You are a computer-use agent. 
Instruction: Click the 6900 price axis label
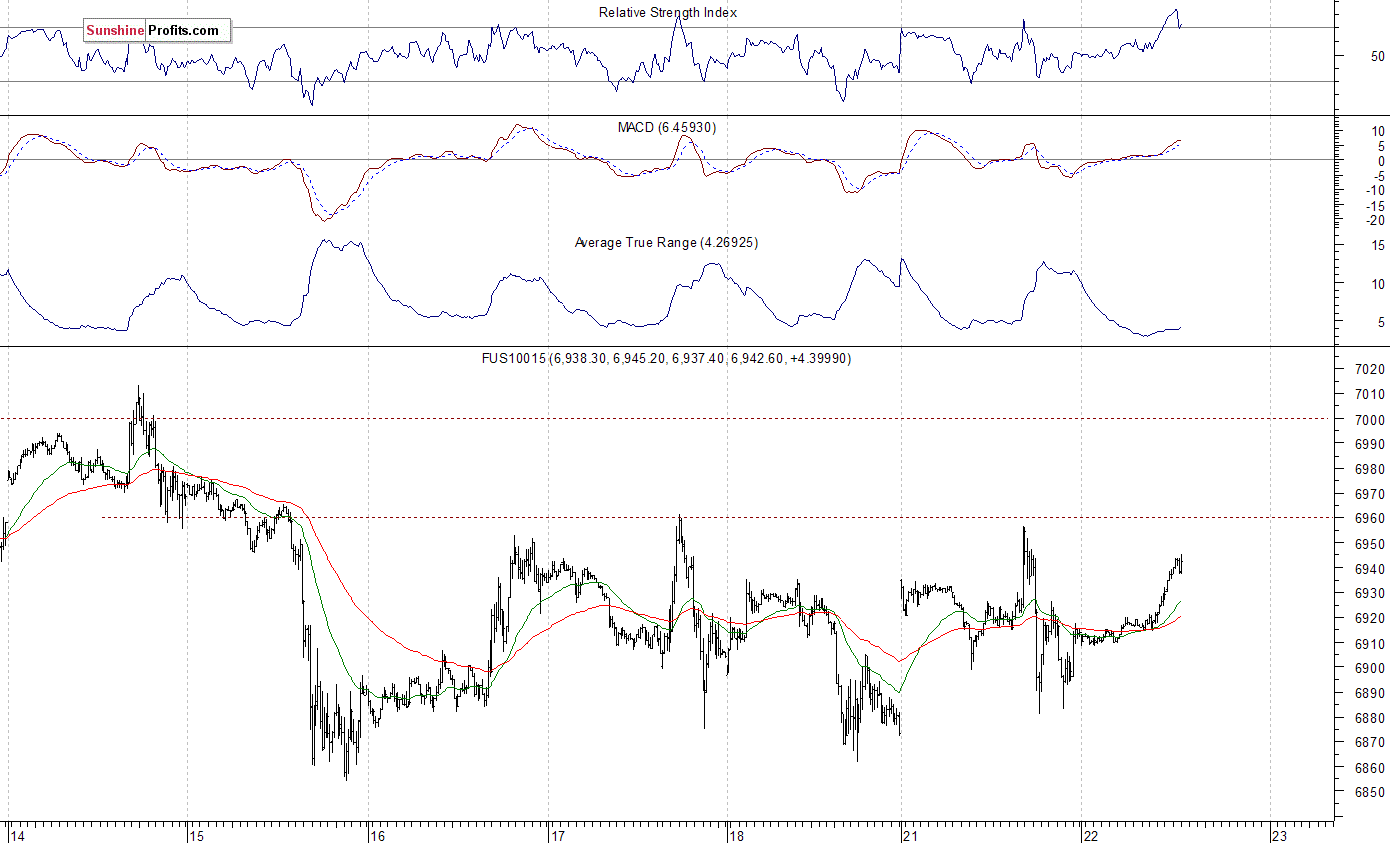pyautogui.click(x=1370, y=669)
